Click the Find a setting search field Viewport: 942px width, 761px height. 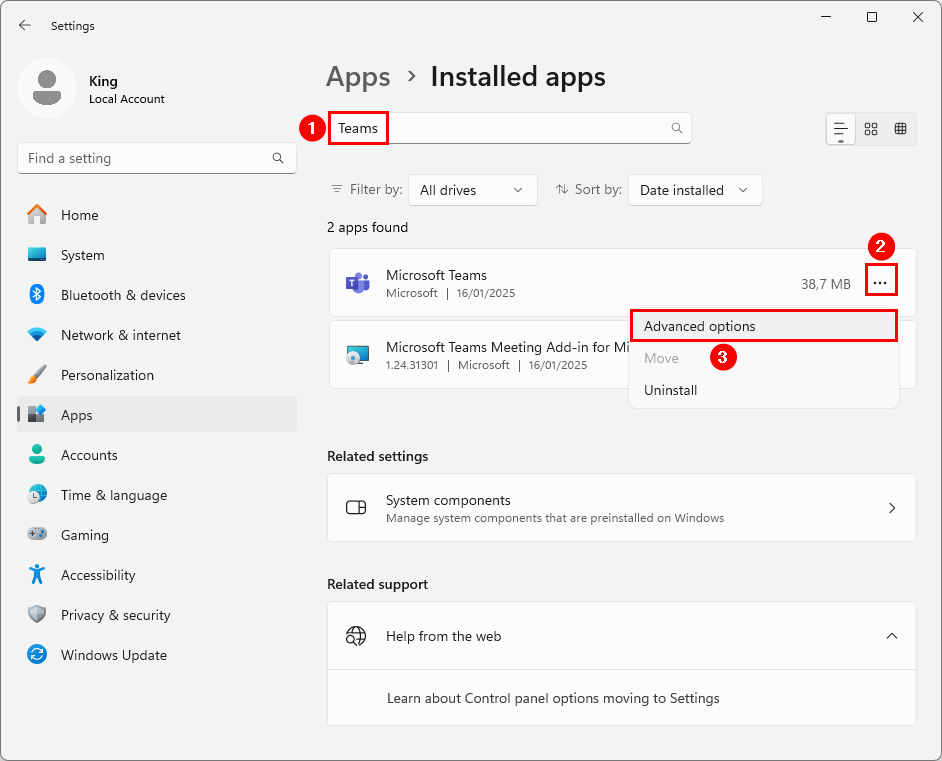pyautogui.click(x=145, y=158)
